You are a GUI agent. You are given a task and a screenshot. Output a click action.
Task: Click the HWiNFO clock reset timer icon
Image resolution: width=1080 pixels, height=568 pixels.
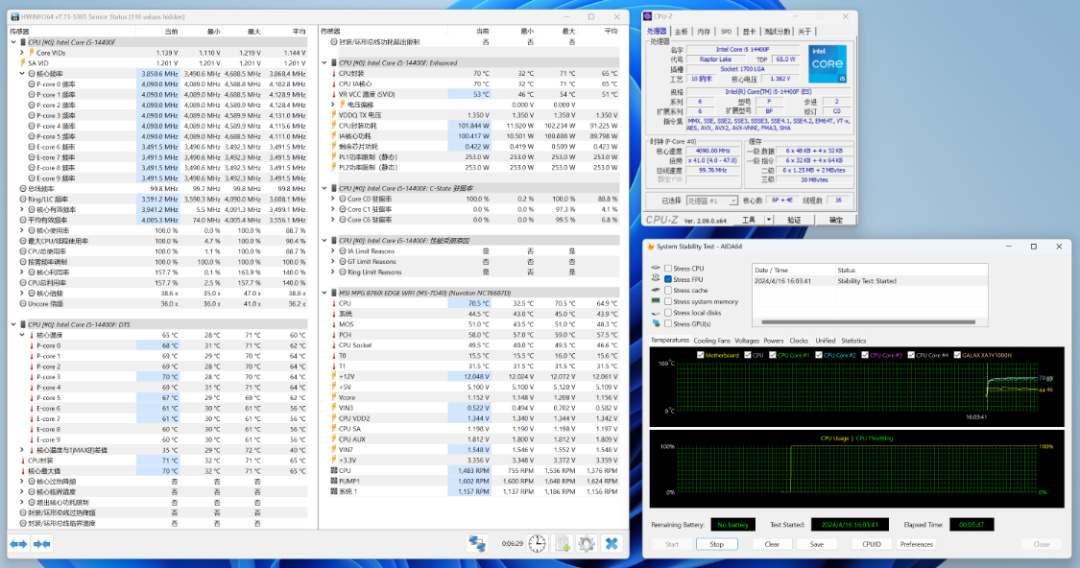click(x=537, y=543)
